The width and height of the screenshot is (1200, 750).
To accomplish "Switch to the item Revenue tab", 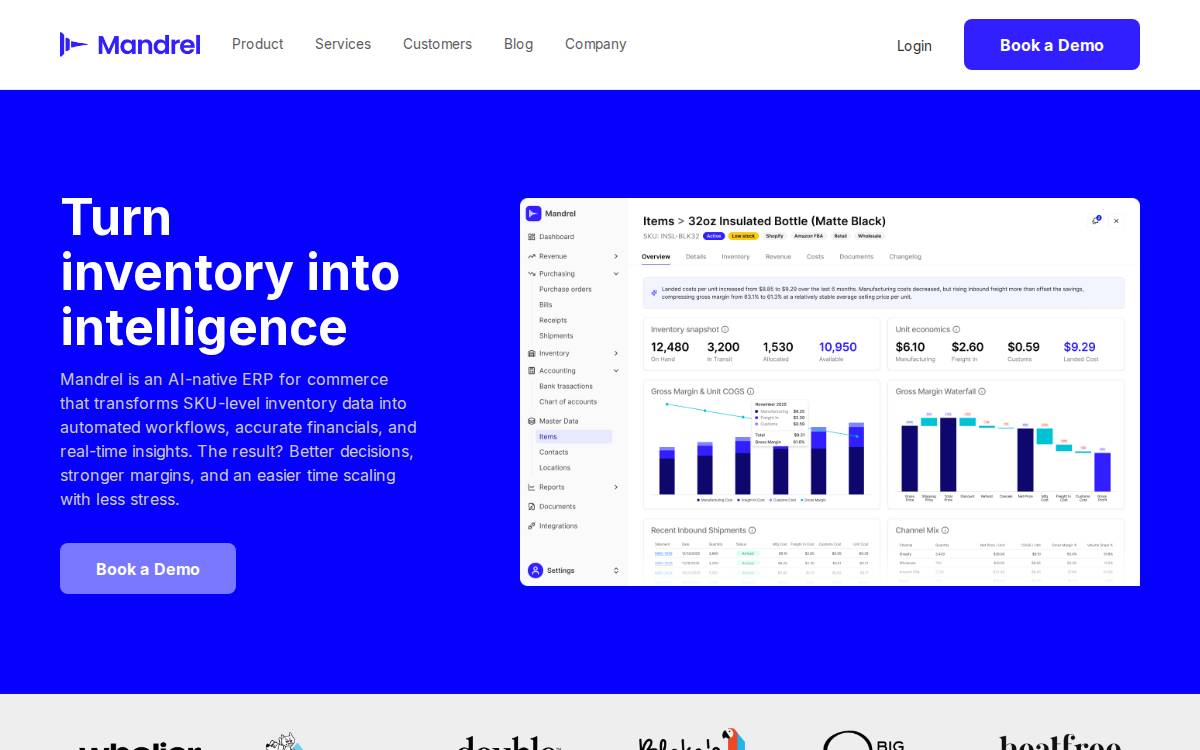I will 778,257.
